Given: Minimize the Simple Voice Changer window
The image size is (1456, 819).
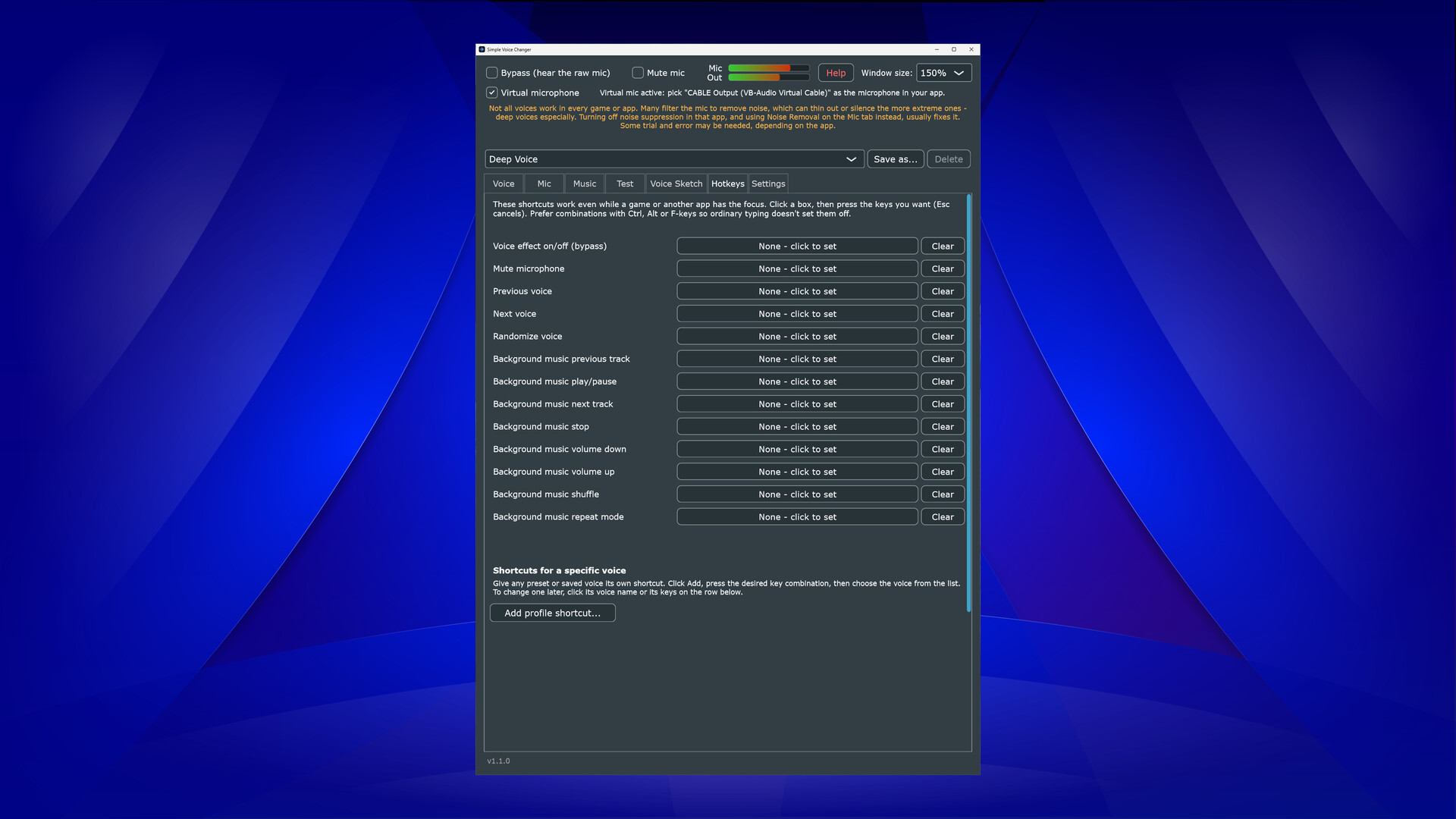Looking at the screenshot, I should coord(937,49).
